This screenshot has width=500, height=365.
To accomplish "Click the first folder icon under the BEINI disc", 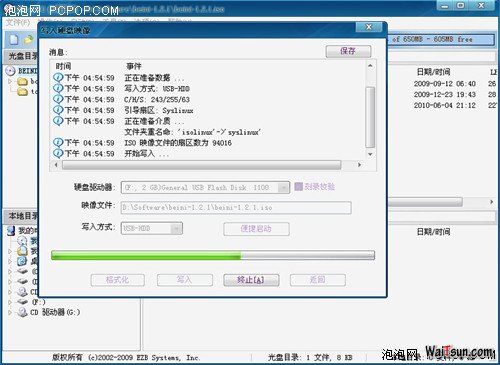I will click(x=22, y=81).
